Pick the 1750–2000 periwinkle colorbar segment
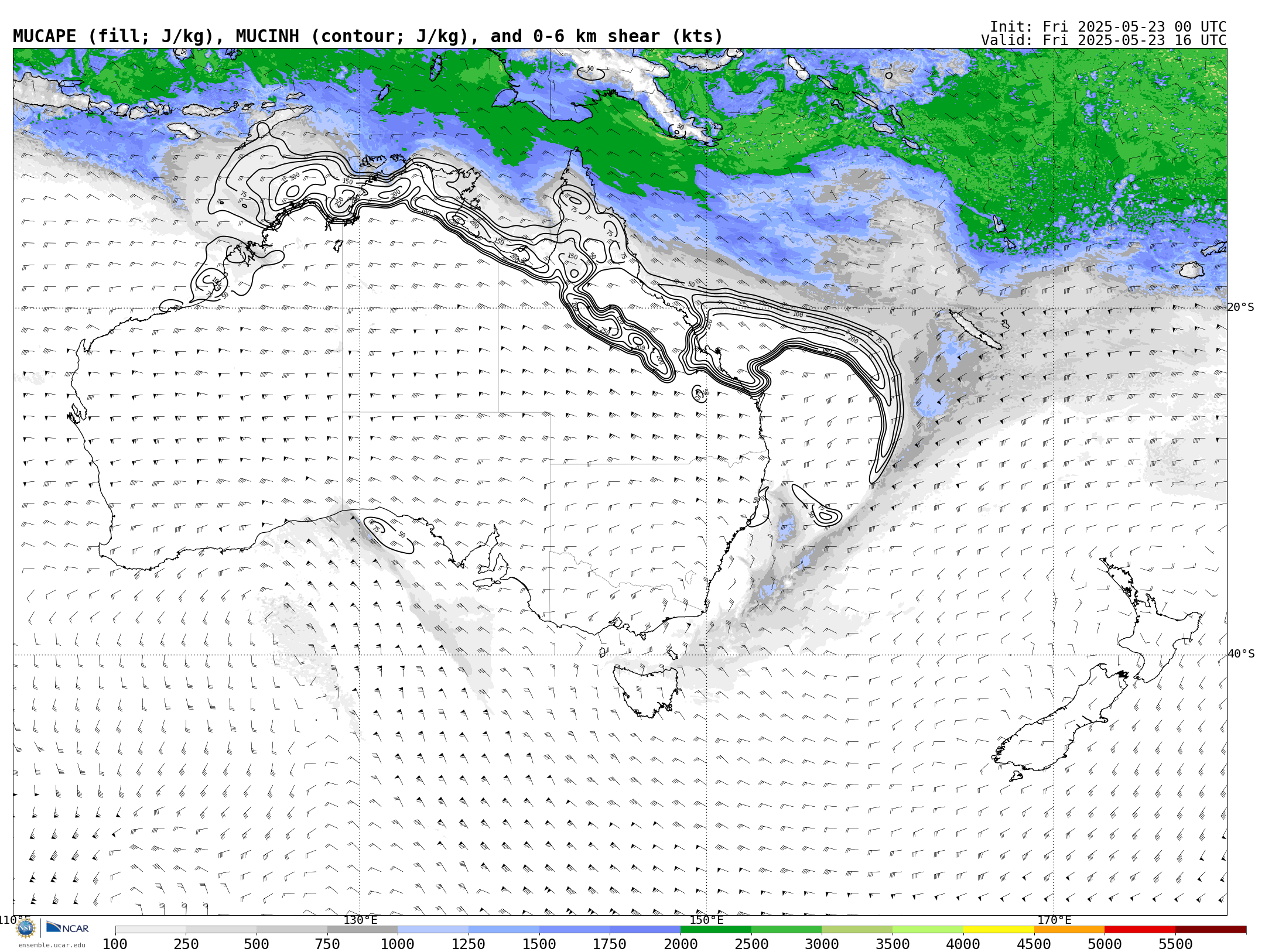The width and height of the screenshot is (1265, 952). tap(645, 929)
